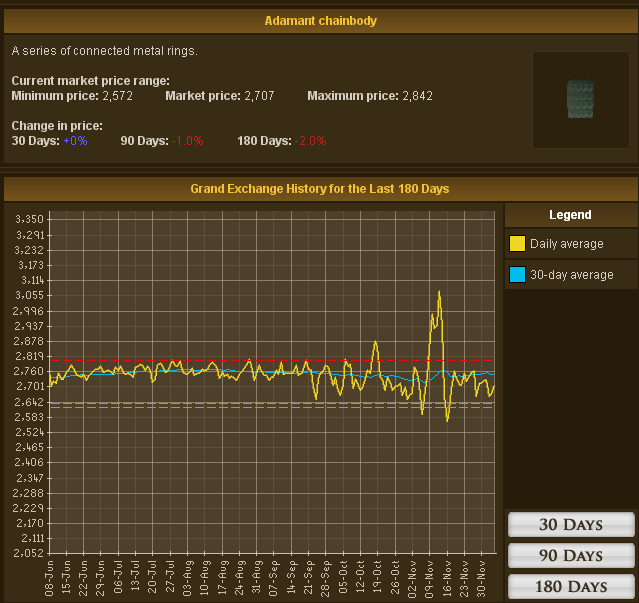Click the Grand Exchange History chart title
The image size is (639, 603).
point(320,189)
